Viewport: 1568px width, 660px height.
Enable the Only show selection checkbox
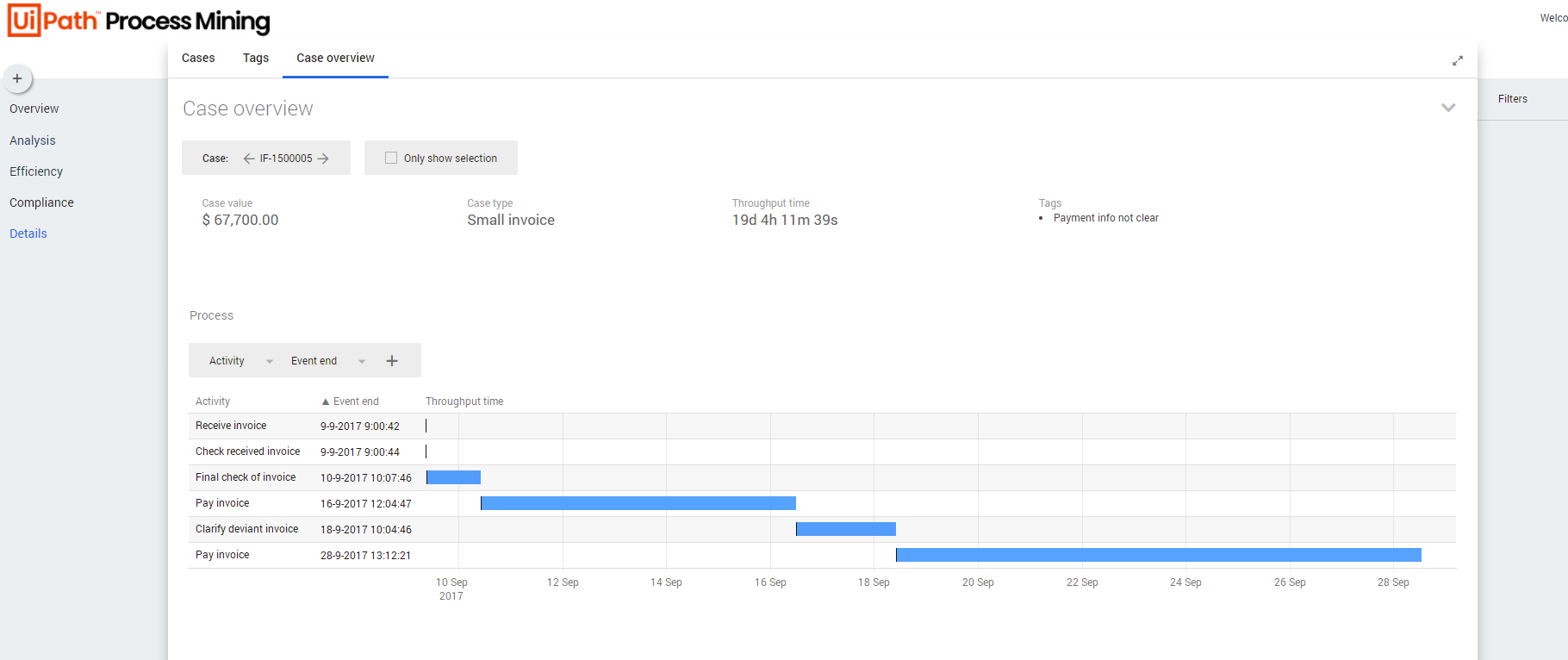[391, 159]
